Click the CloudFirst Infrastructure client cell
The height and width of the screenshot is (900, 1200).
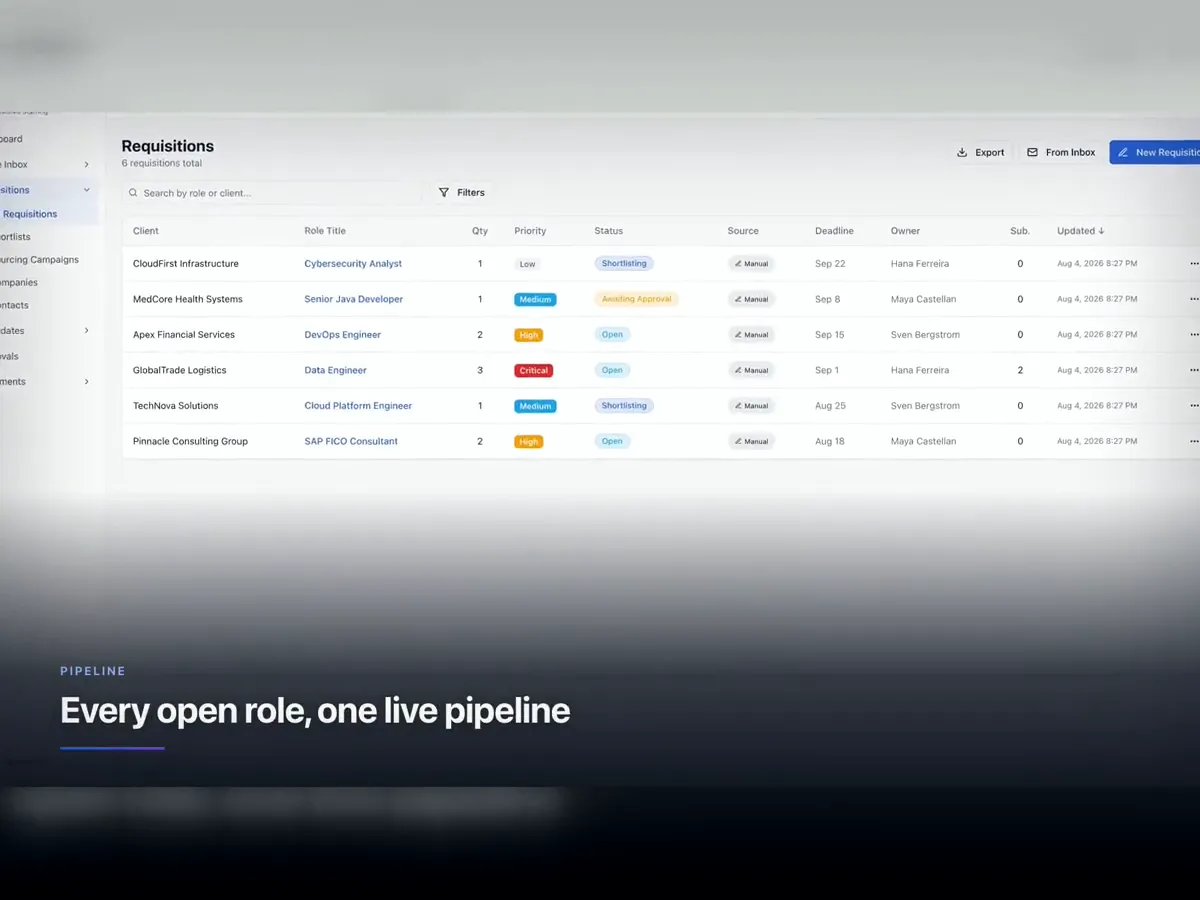(186, 264)
